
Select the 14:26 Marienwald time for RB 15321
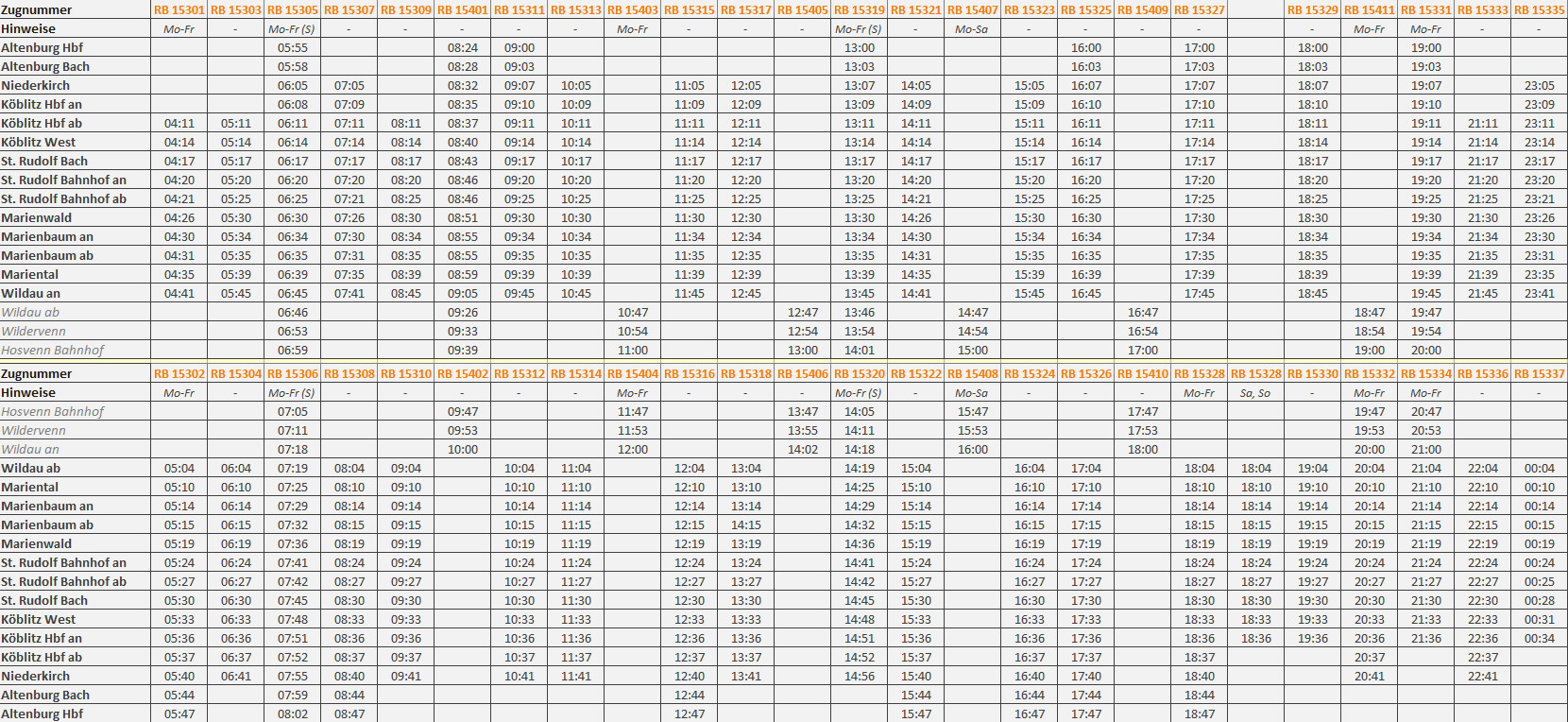(x=916, y=217)
